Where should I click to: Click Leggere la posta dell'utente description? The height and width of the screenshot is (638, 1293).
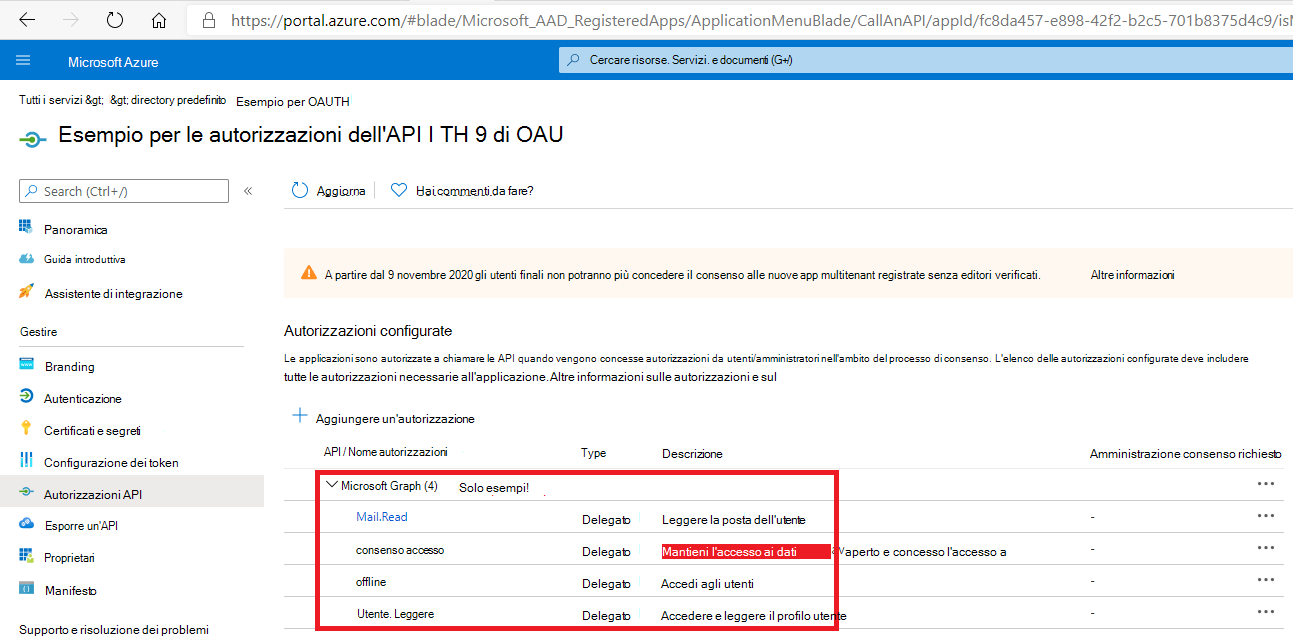(x=733, y=519)
